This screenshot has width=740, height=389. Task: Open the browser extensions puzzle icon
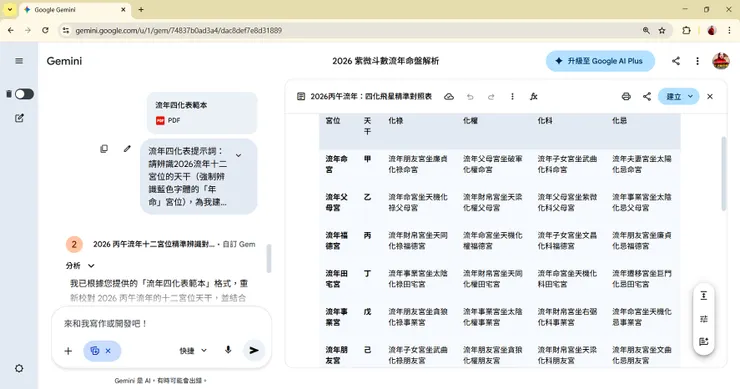(686, 30)
